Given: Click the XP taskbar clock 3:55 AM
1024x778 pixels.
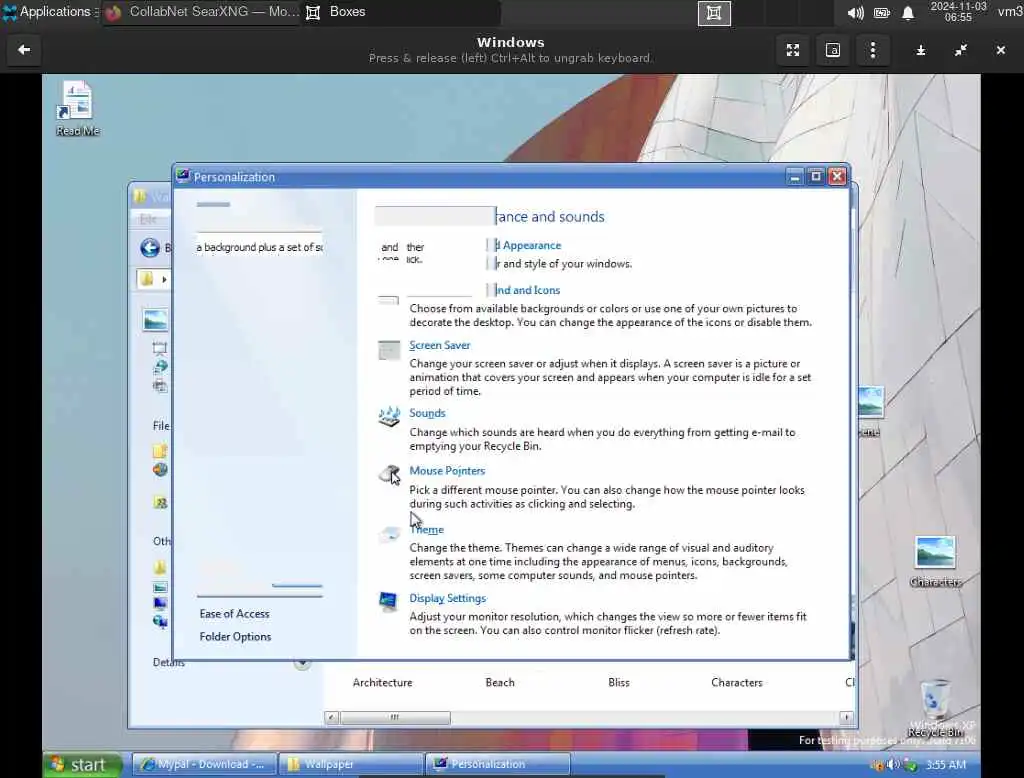Looking at the screenshot, I should [x=946, y=764].
